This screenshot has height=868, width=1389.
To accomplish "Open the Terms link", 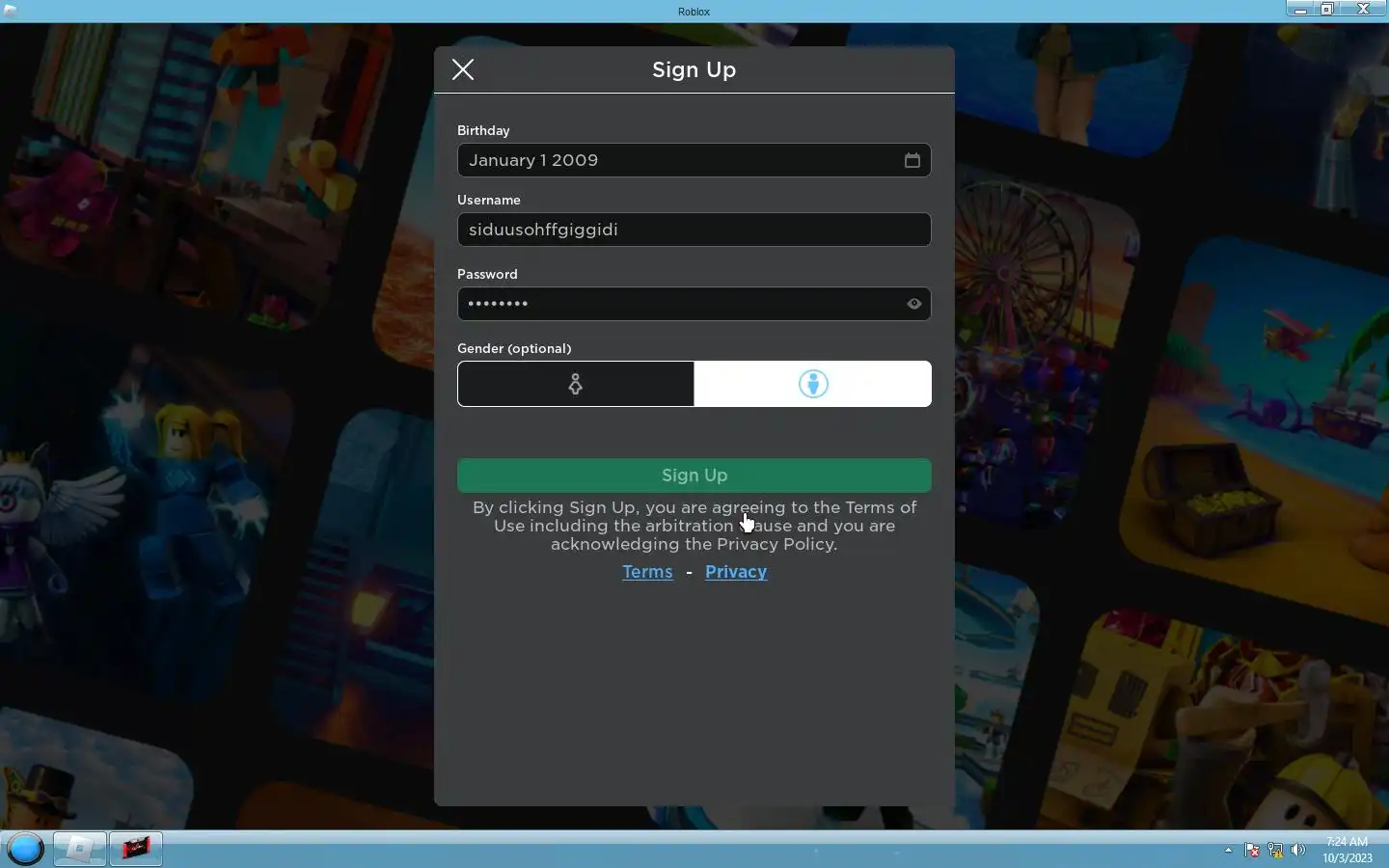I will pyautogui.click(x=647, y=572).
